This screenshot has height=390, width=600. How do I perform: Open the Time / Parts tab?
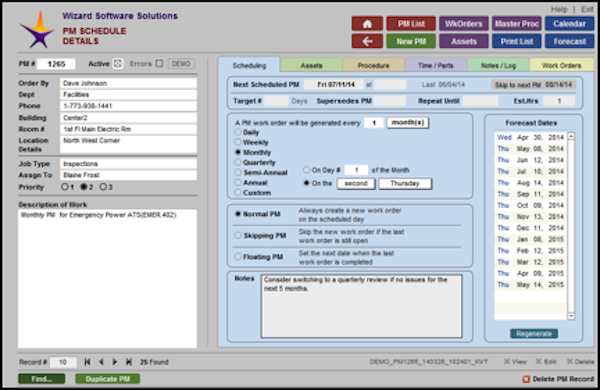[436, 65]
